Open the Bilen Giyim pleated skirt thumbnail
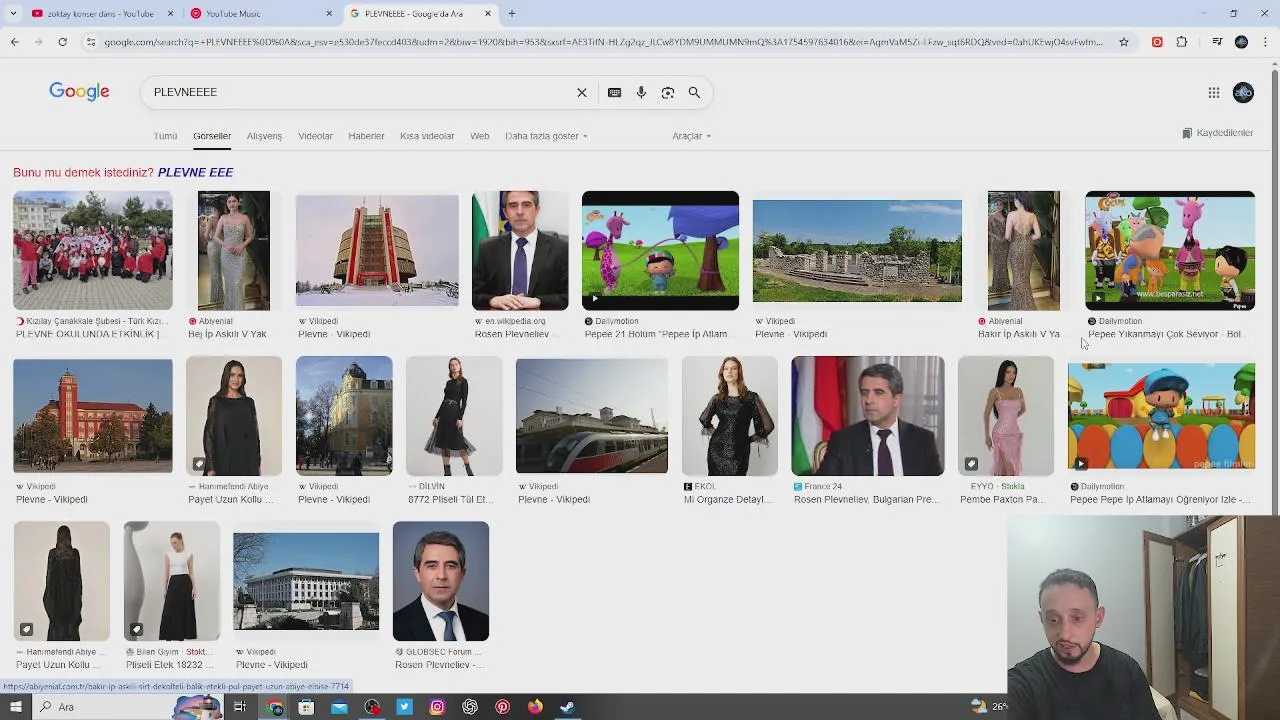This screenshot has height=720, width=1280. coord(172,581)
